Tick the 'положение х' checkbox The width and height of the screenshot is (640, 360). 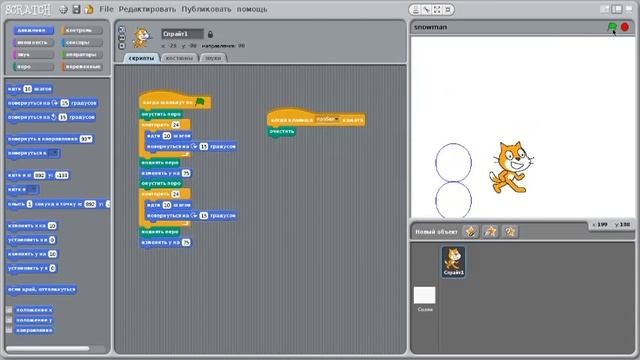point(9,310)
